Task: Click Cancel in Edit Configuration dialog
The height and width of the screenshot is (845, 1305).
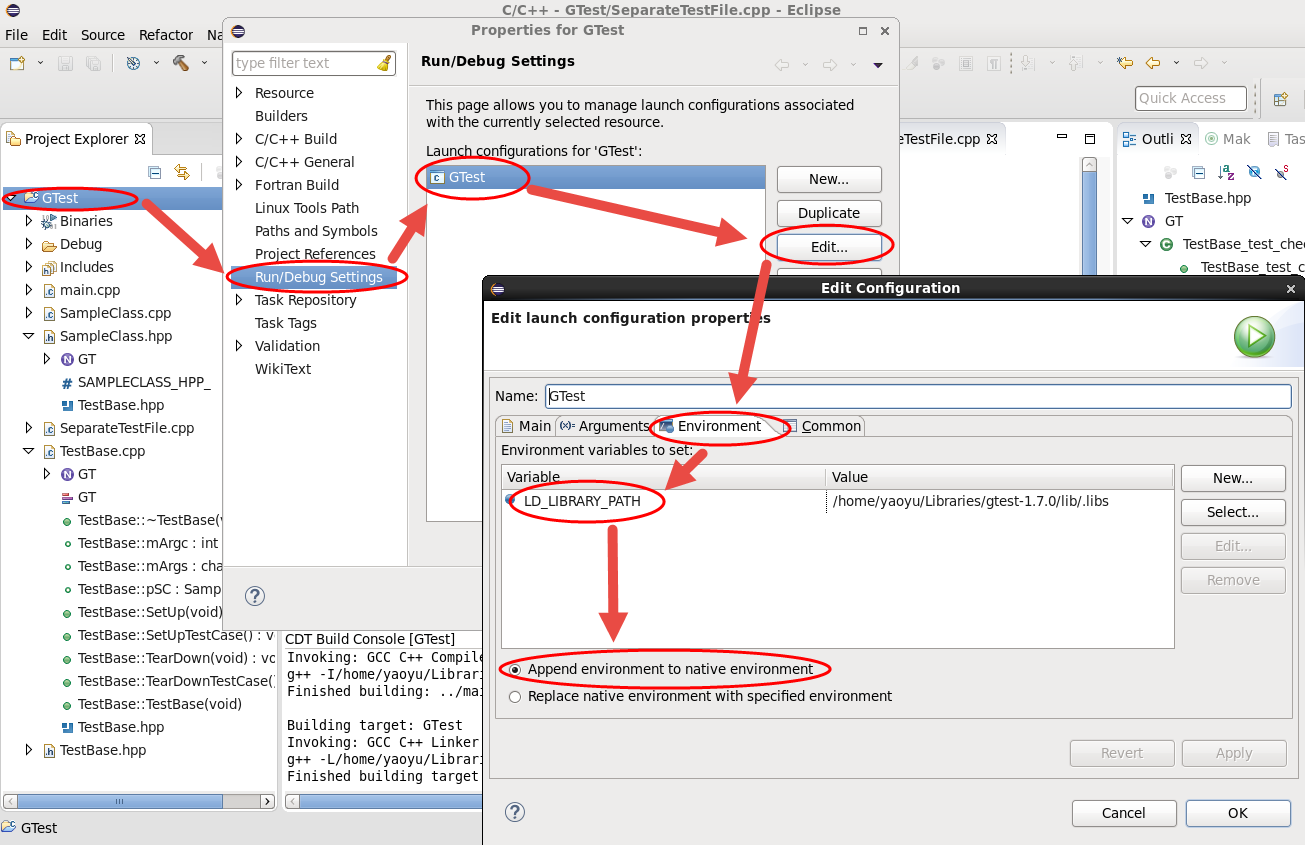Action: pos(1123,813)
